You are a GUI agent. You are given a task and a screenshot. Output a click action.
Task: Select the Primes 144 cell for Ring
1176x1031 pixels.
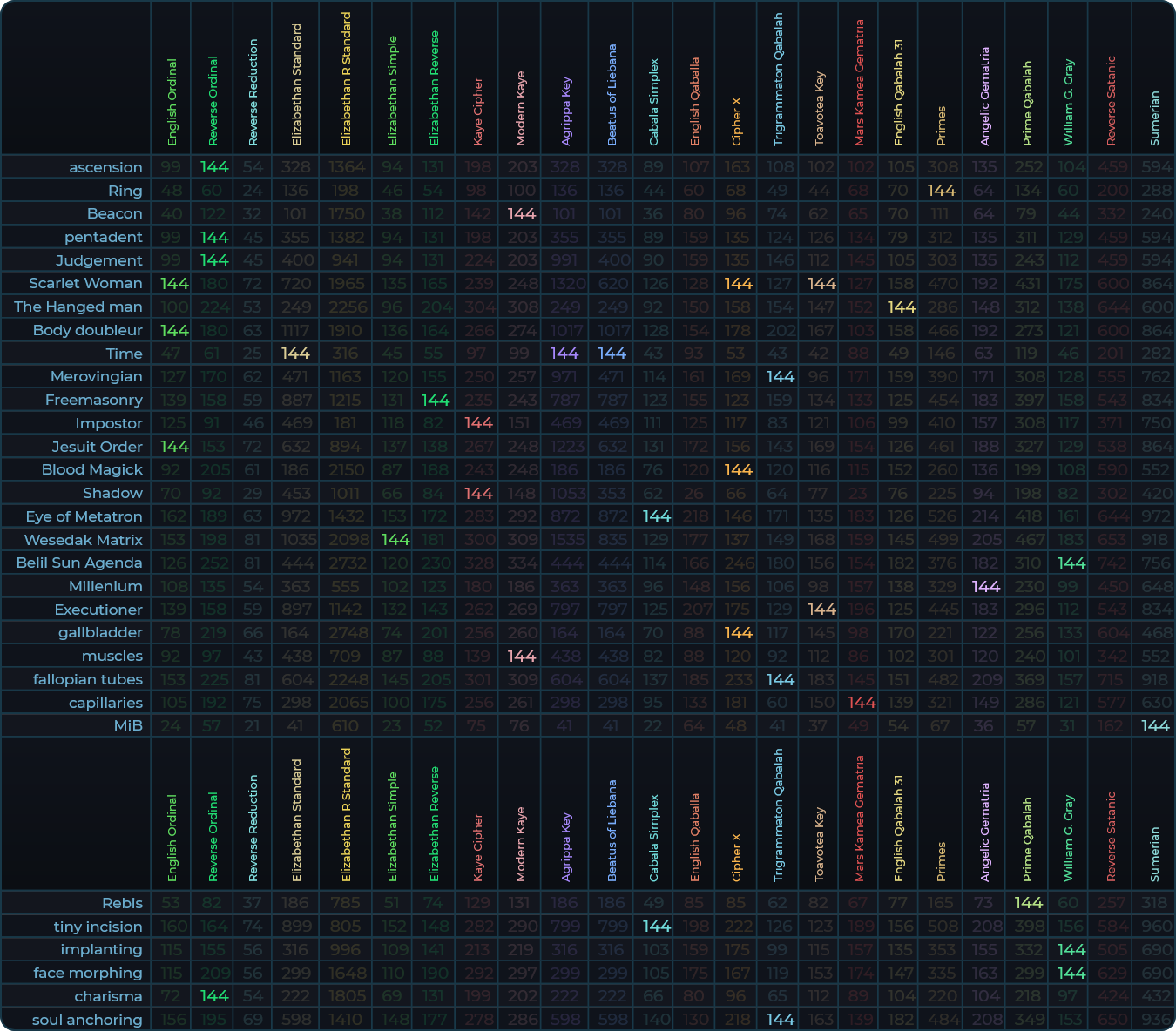941,191
